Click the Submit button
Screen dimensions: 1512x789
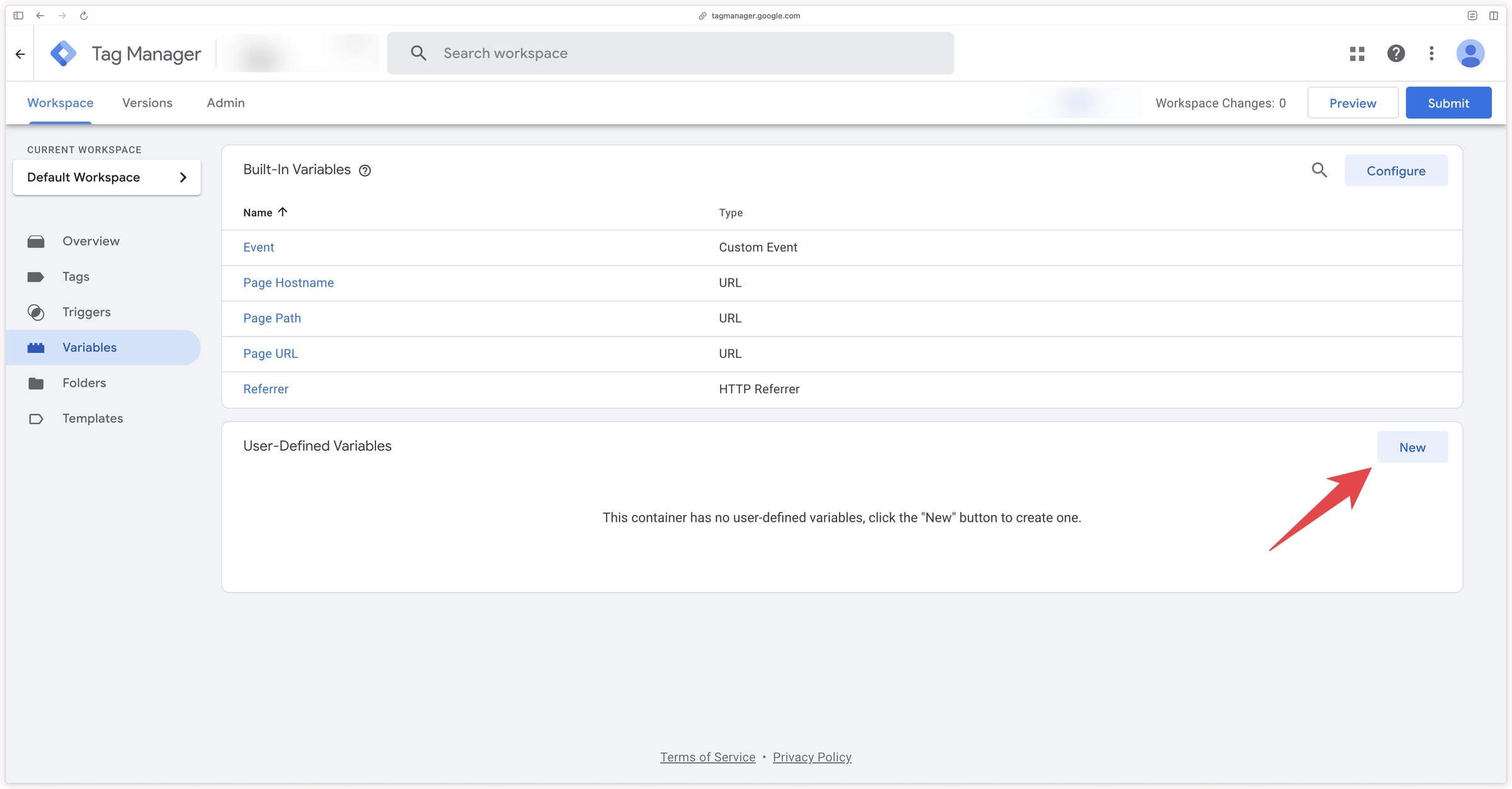[x=1448, y=103]
